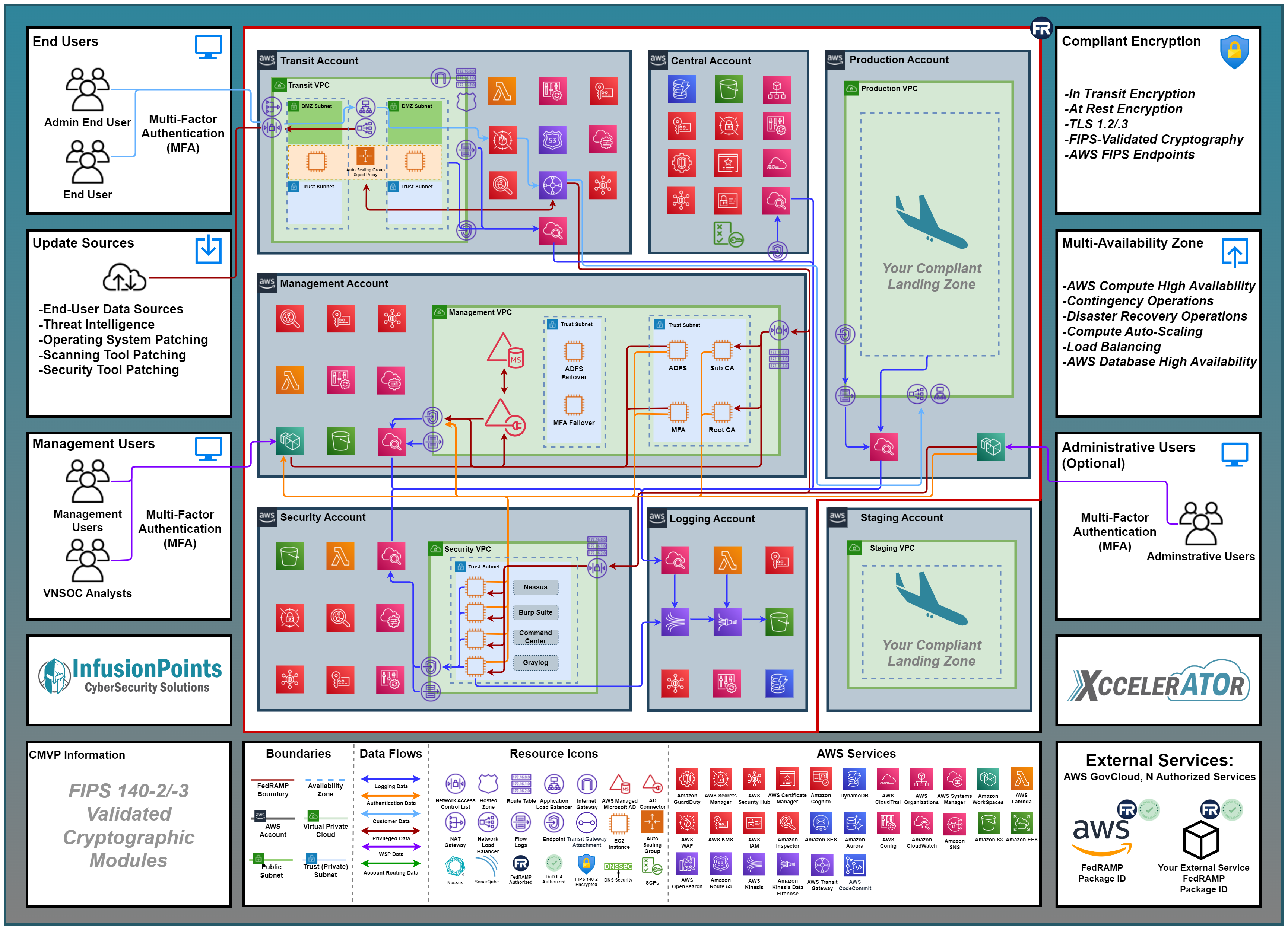Select the AWS CodeCommit legend icon
Viewport: 1288px width, 930px height.
point(854,866)
